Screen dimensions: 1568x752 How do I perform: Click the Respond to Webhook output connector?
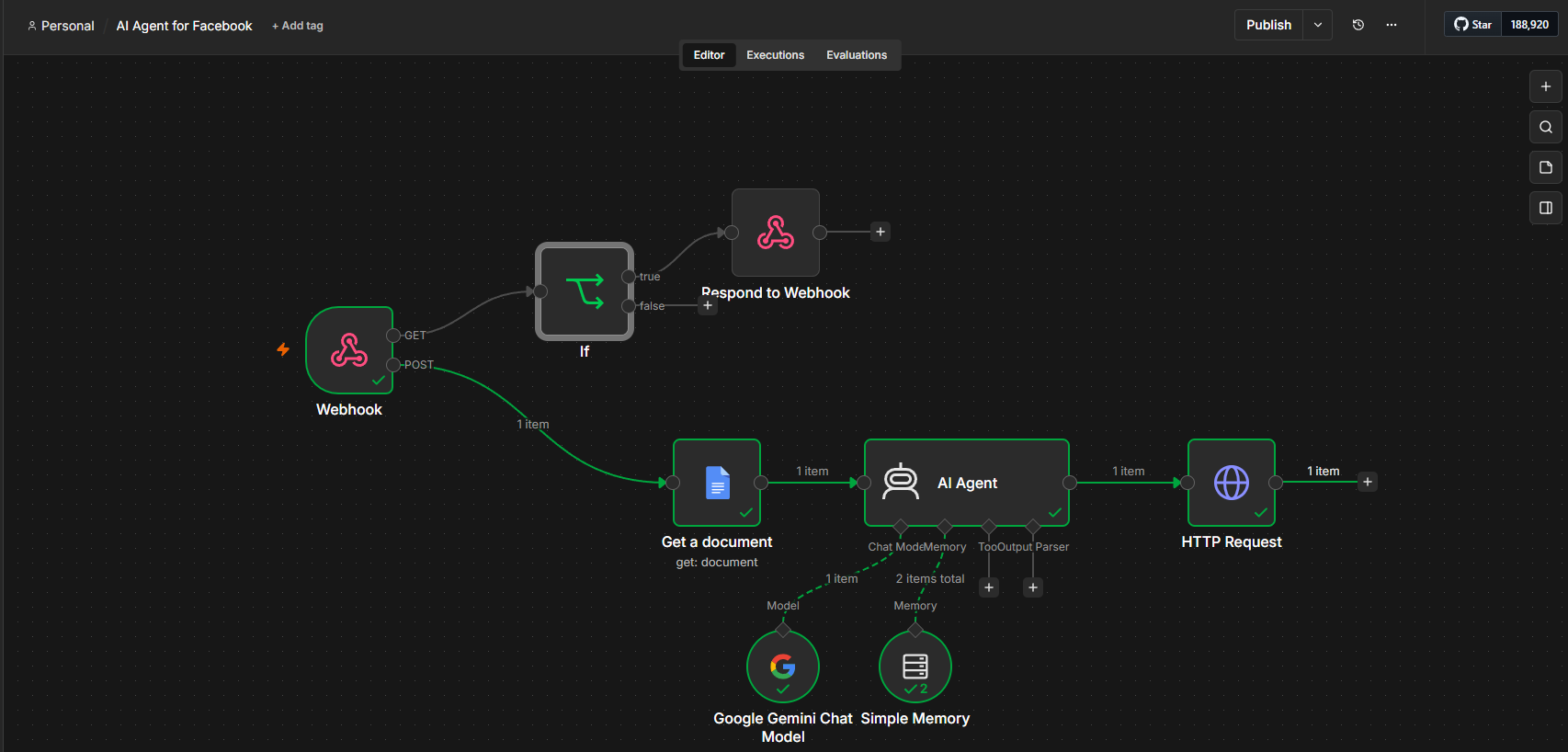pos(820,233)
